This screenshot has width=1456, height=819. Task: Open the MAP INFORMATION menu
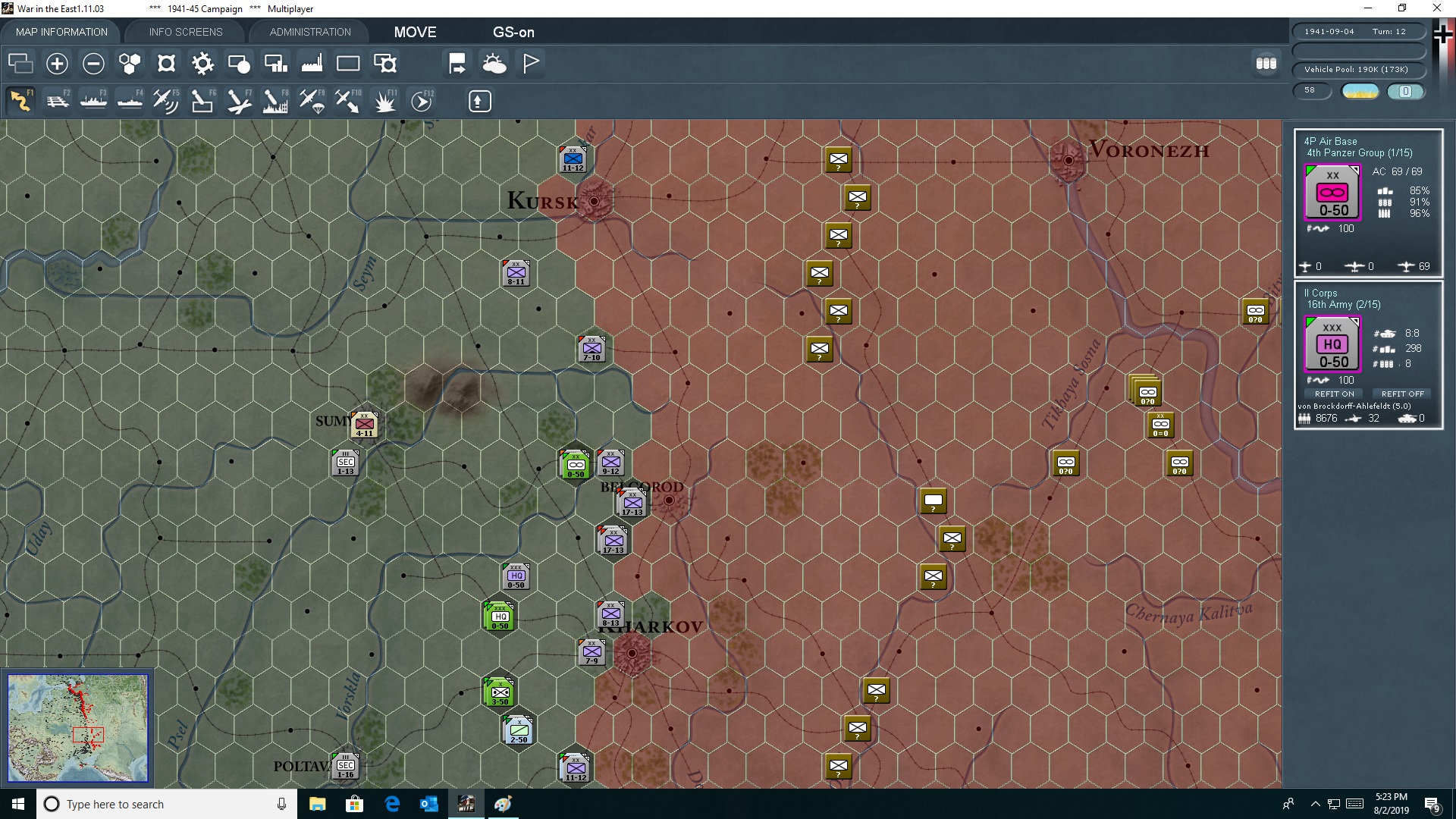61,31
